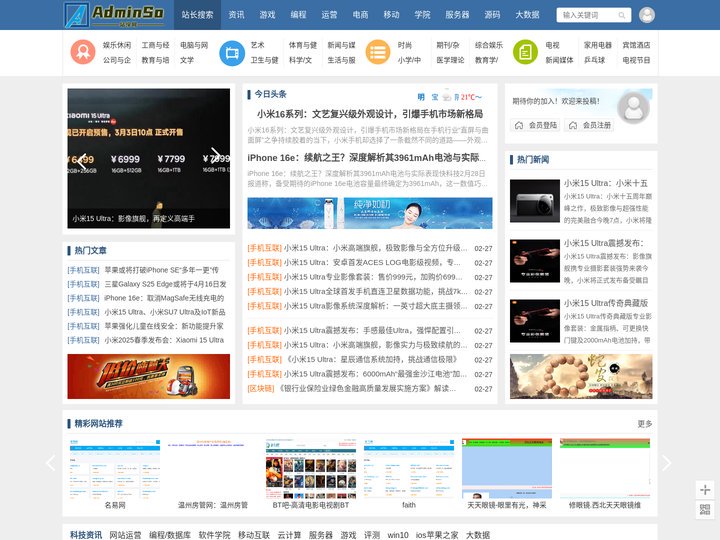Open 小米15 Ultra传奇典藏版 news thumbnail

point(534,321)
